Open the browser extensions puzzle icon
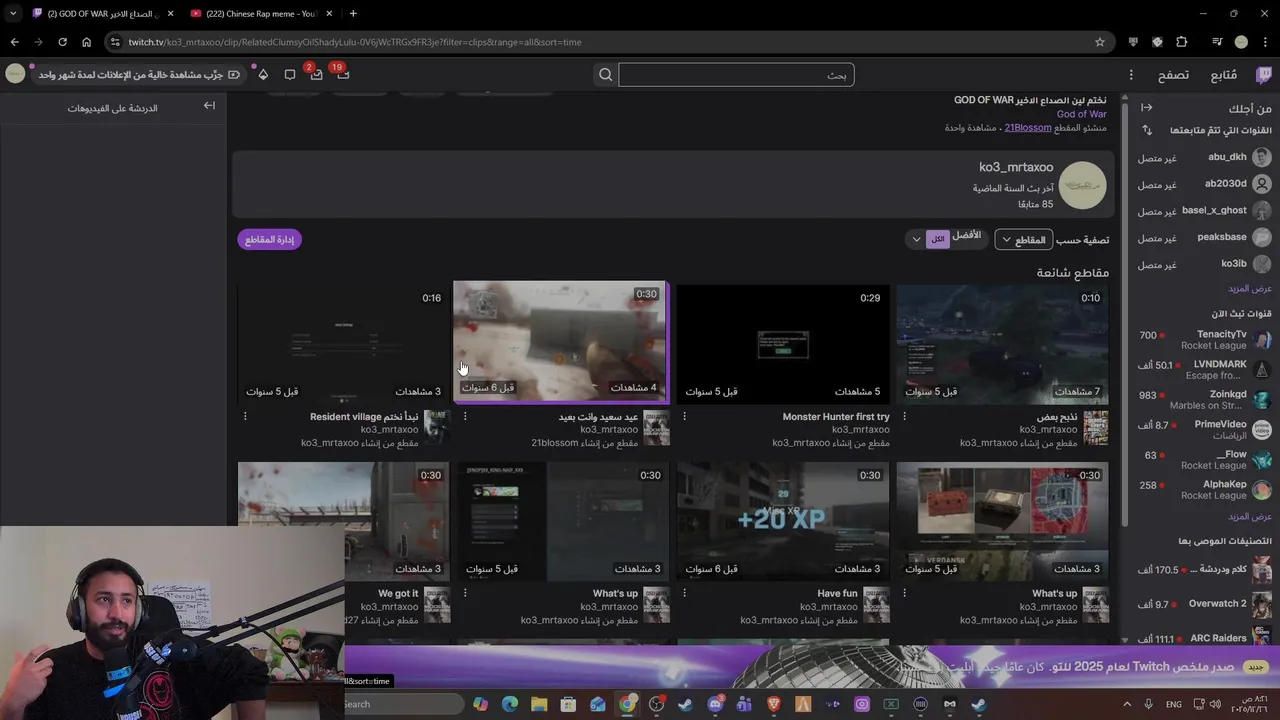 tap(1182, 42)
